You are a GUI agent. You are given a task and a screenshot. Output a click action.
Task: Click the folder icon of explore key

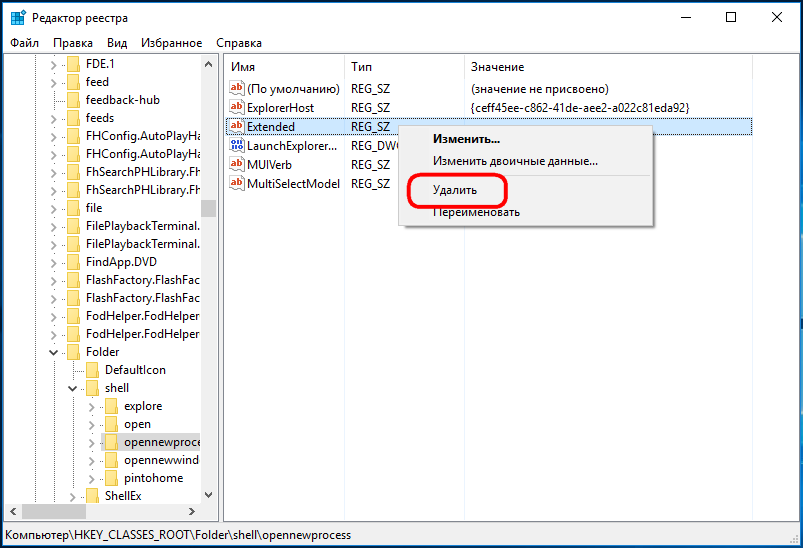click(x=112, y=406)
